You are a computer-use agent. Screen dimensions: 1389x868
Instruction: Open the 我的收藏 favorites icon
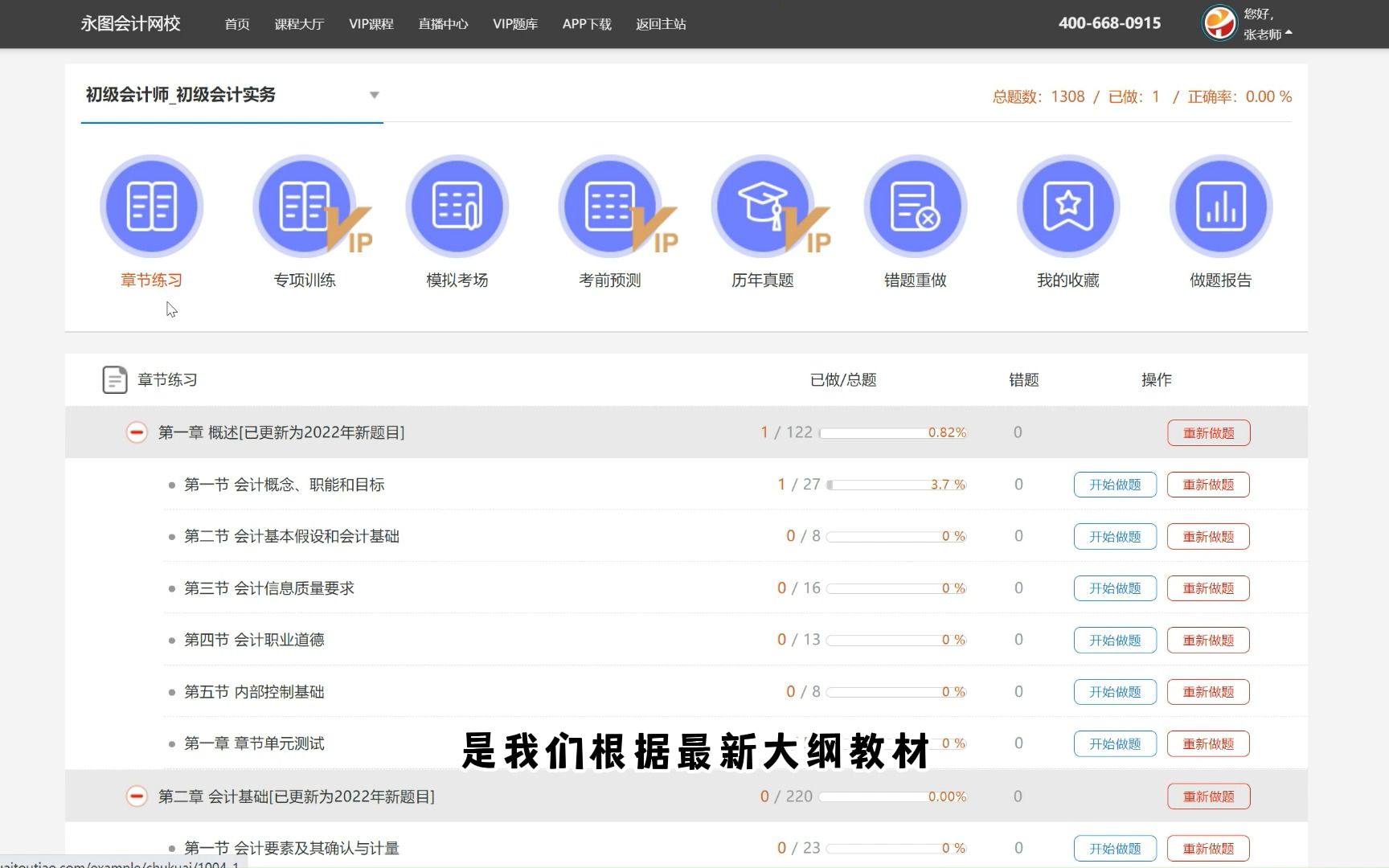coord(1068,207)
